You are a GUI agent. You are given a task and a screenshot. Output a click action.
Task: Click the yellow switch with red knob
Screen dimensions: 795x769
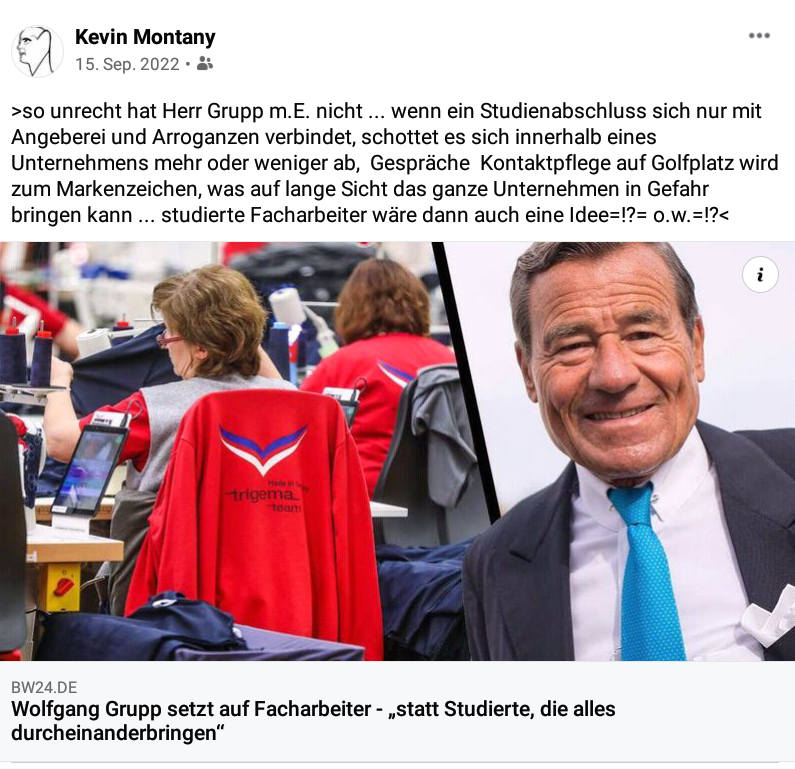[62, 588]
